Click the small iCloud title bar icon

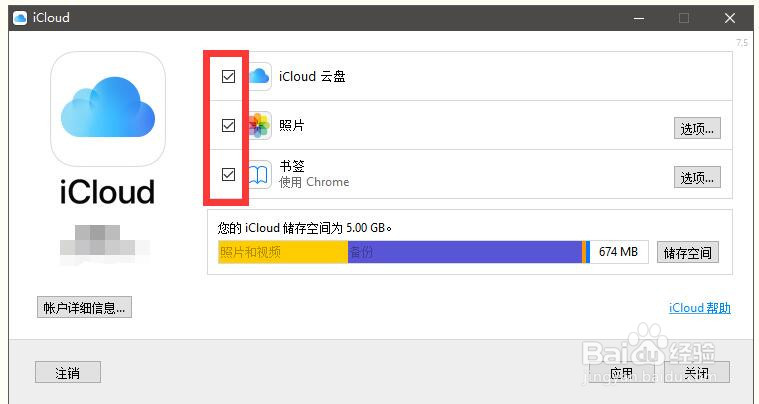point(19,18)
